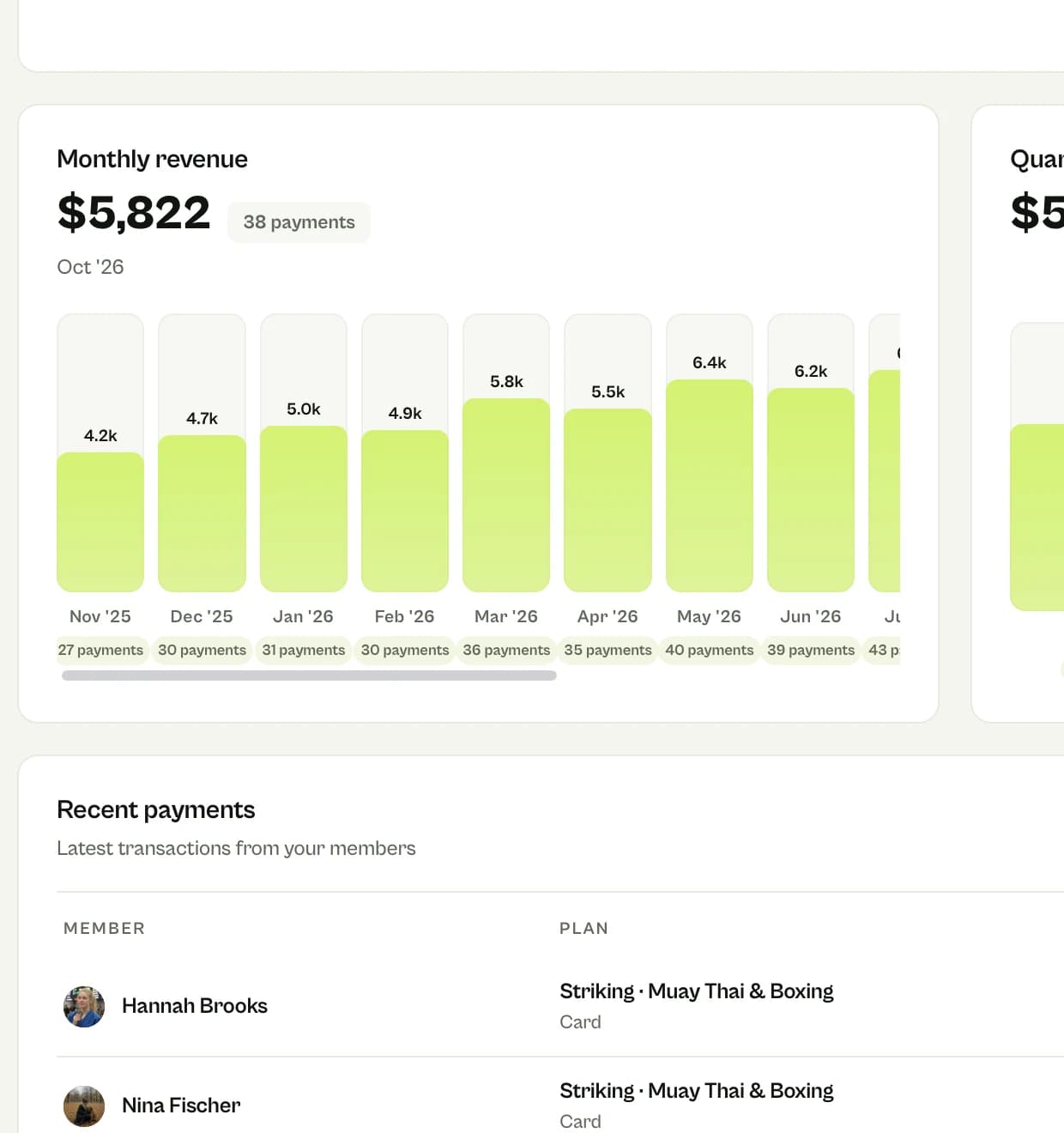Click the 4.9k value label
1064x1133 pixels.
405,413
